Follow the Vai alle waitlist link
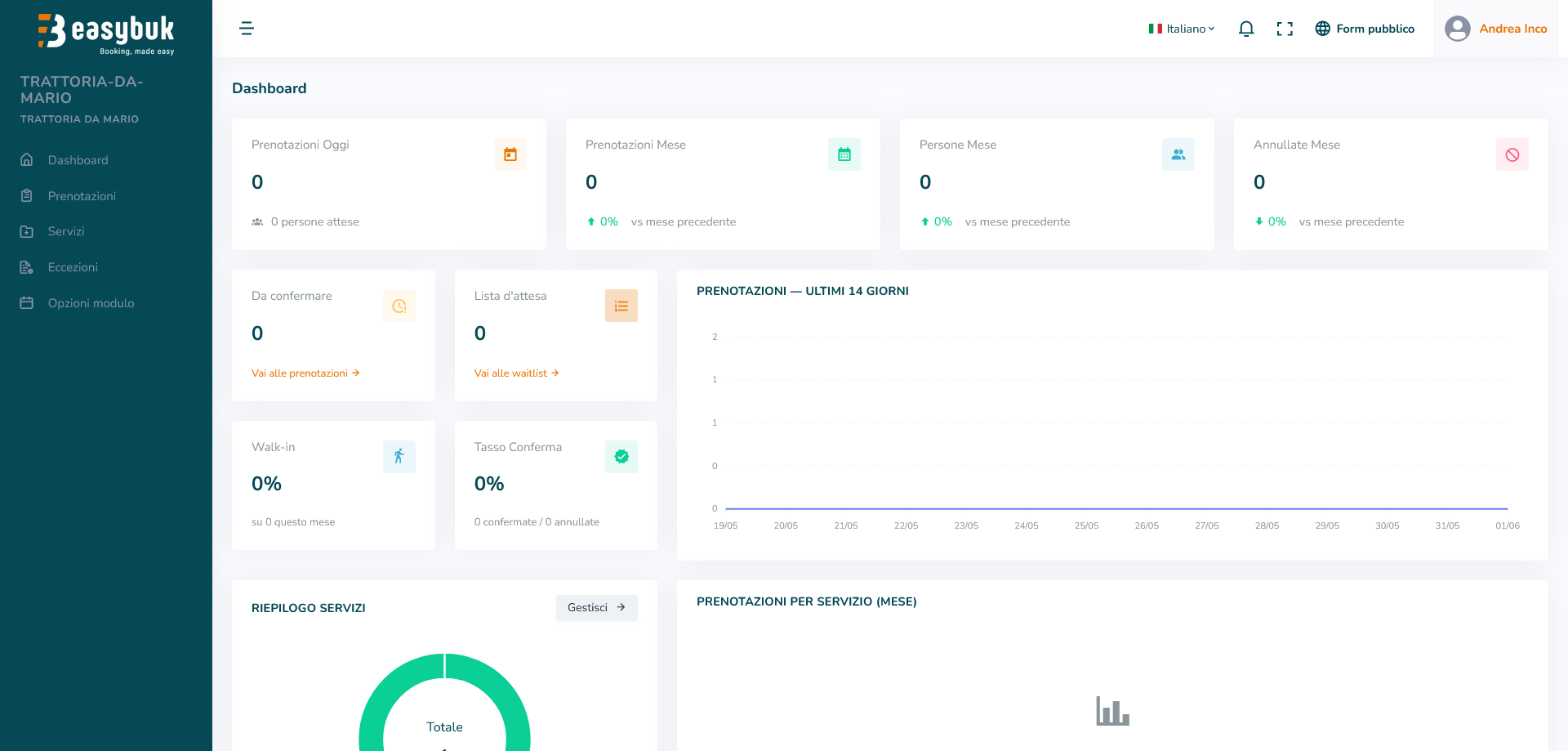This screenshot has width=1568, height=751. tap(516, 373)
